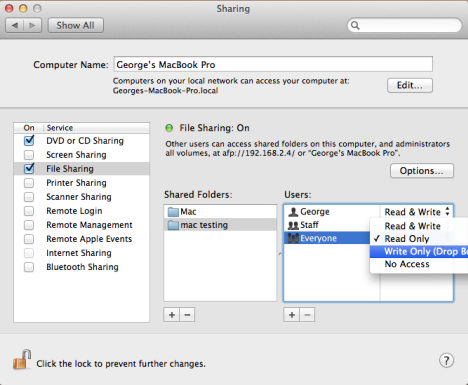Click Edit to change local hostname
468x385 pixels.
(410, 85)
